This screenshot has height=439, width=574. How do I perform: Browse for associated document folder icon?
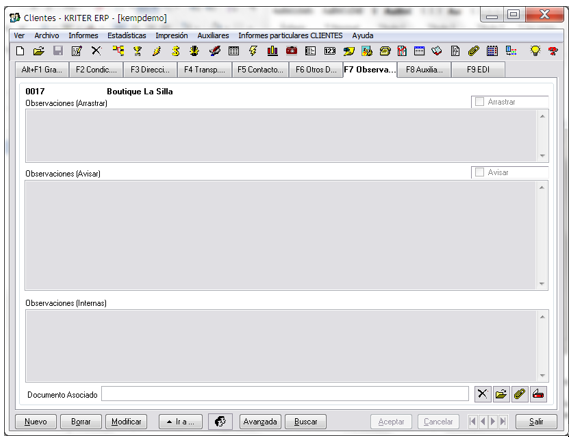point(501,394)
